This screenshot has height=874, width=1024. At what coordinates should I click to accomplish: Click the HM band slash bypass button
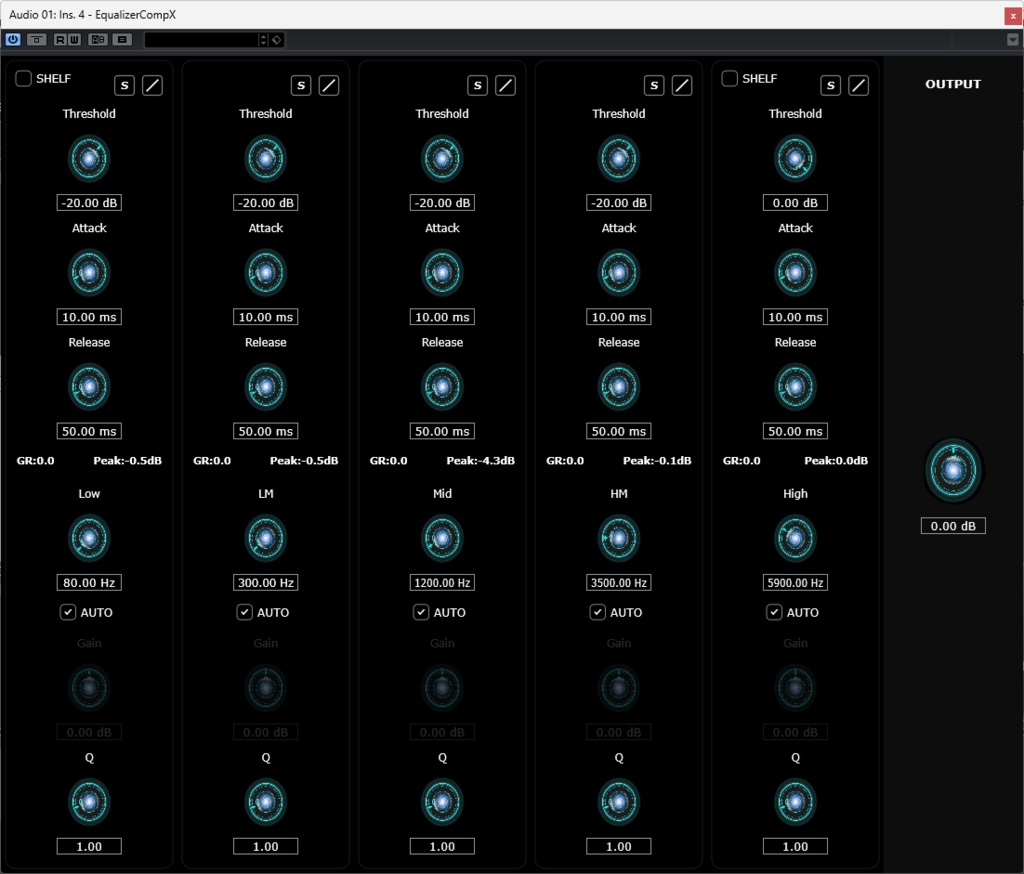[682, 85]
